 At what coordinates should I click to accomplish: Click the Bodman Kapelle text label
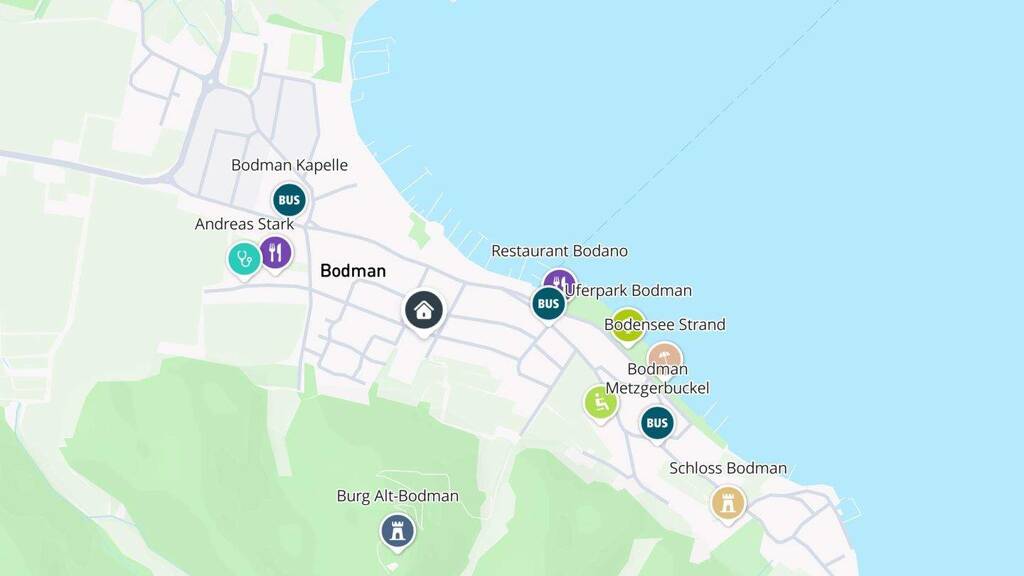[289, 165]
